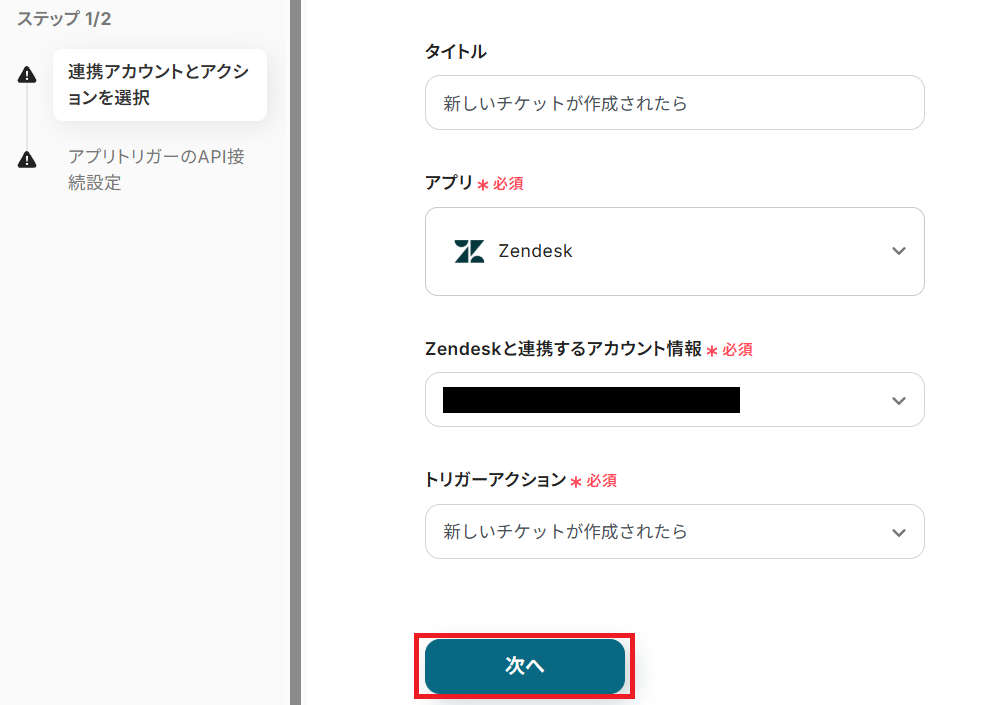Click the アプリ field label
Image resolution: width=1000 pixels, height=705 pixels.
tap(449, 183)
